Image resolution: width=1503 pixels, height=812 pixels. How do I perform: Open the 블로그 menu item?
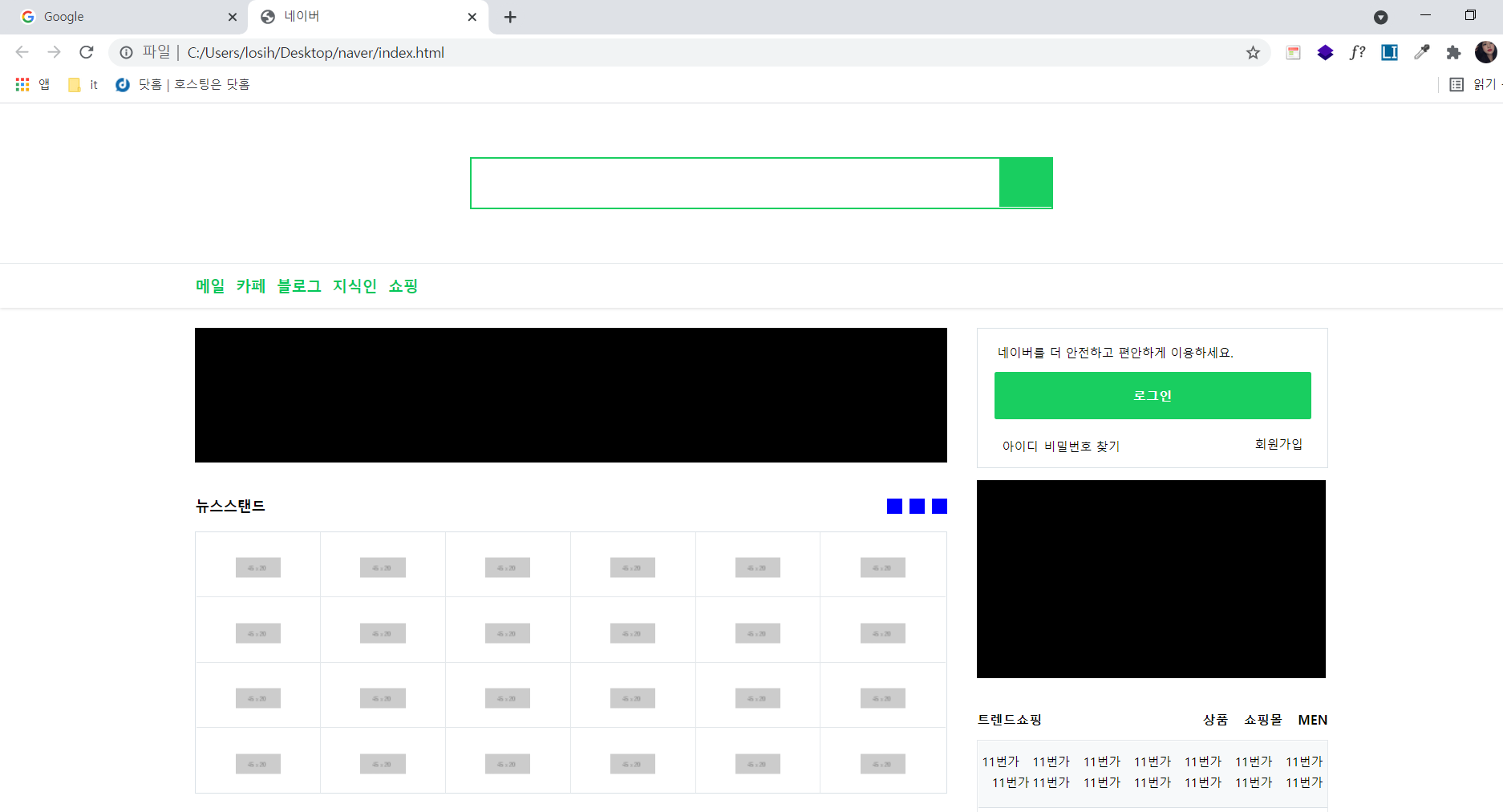click(x=298, y=286)
